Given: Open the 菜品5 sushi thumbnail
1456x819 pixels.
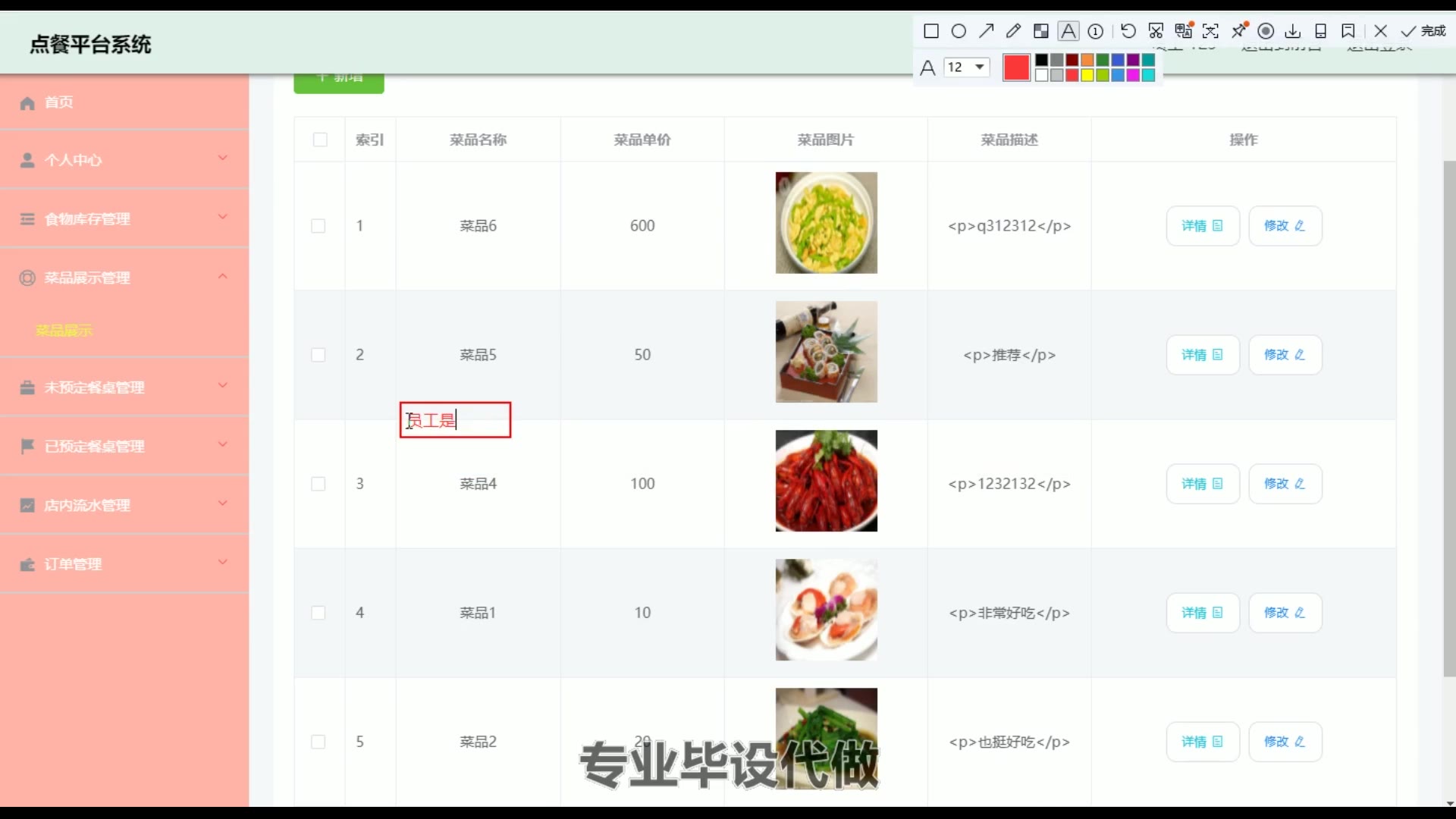Looking at the screenshot, I should tap(827, 352).
